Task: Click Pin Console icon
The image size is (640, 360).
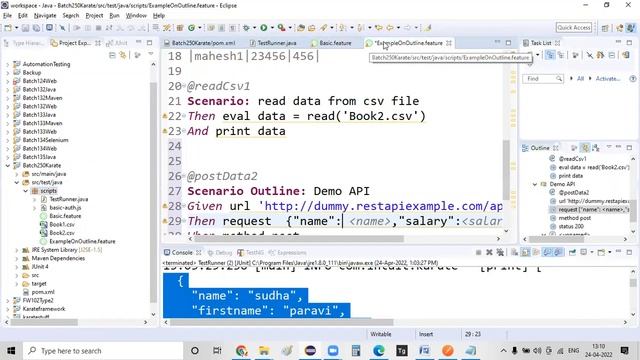Action: point(572,253)
